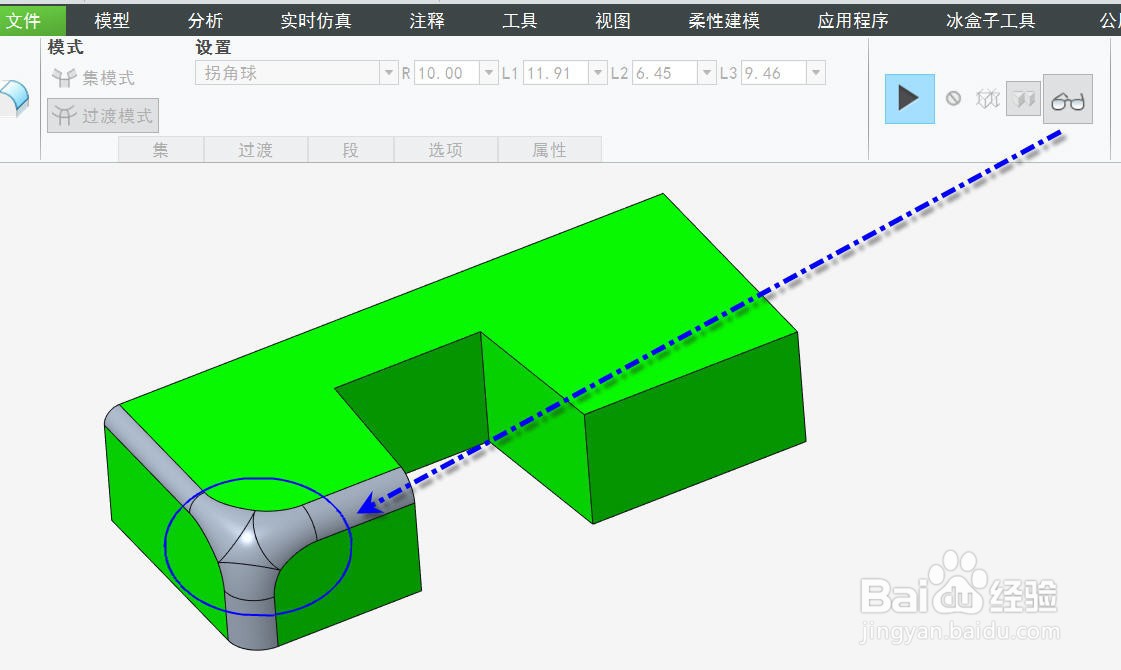The height and width of the screenshot is (670, 1121).
Task: Open the 实时仿真 ribbon tab
Action: (x=316, y=21)
